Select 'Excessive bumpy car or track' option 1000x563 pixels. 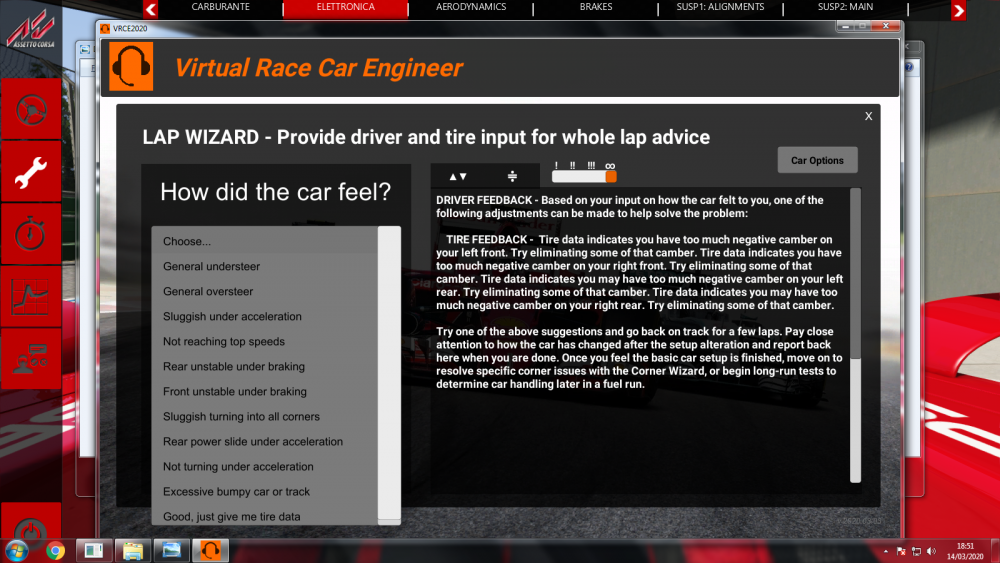265,492
